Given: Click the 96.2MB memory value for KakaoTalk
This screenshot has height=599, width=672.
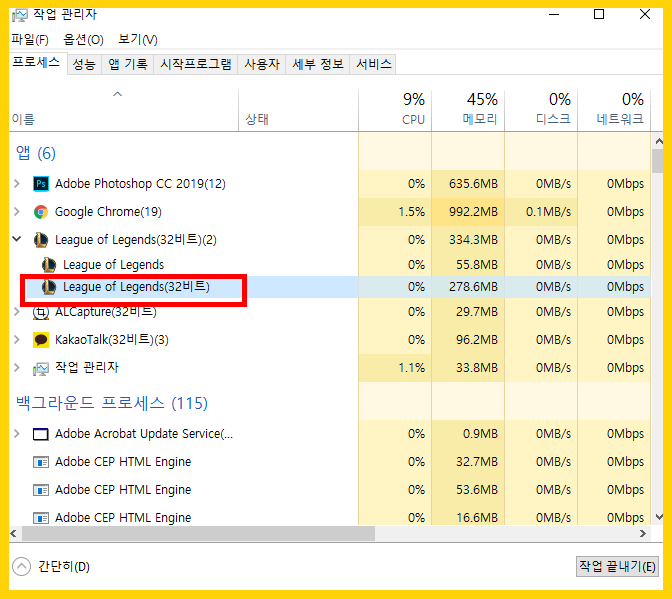Looking at the screenshot, I should point(477,340).
